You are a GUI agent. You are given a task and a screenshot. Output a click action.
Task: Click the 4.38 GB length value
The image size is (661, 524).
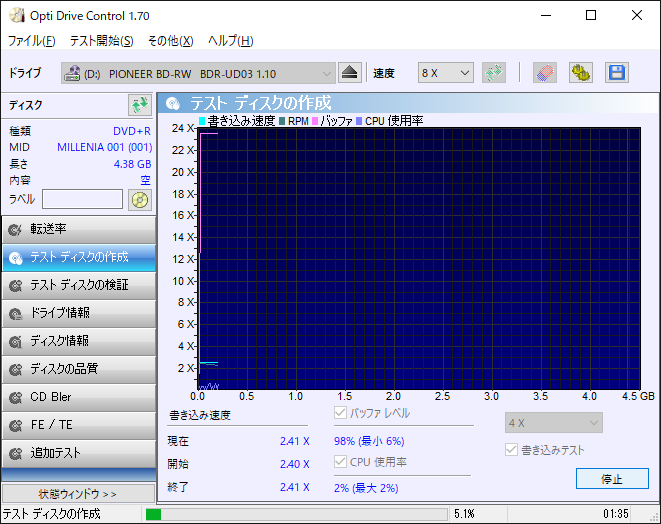[x=132, y=164]
